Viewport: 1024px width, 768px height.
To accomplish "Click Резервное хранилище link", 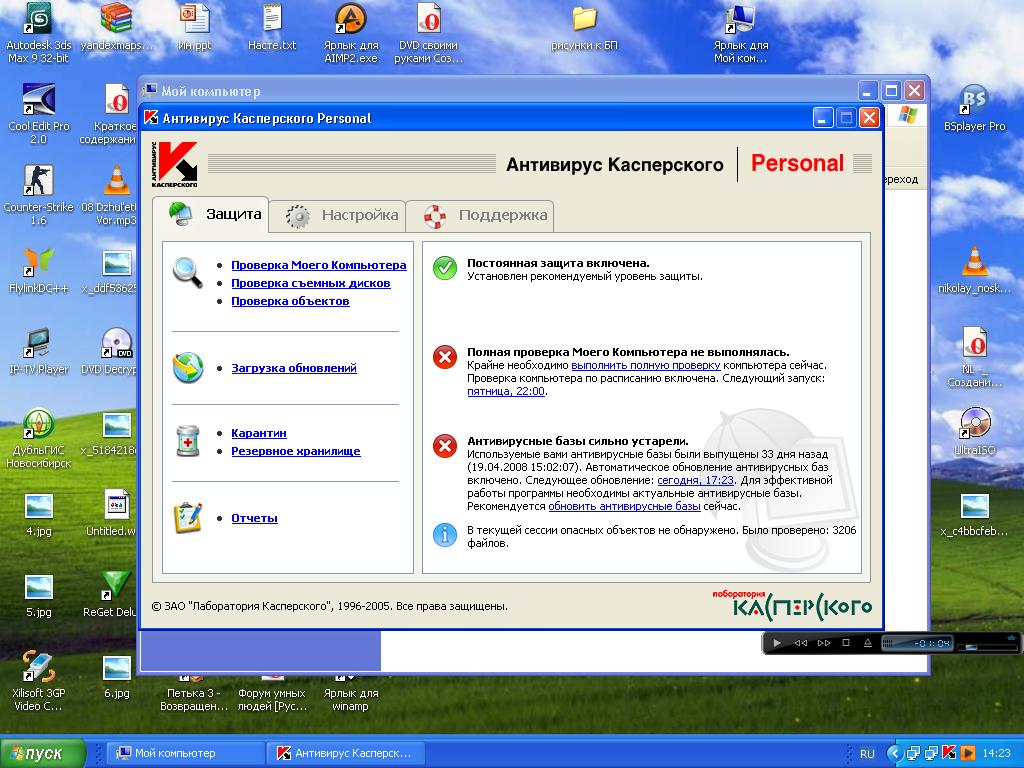I will coord(295,451).
